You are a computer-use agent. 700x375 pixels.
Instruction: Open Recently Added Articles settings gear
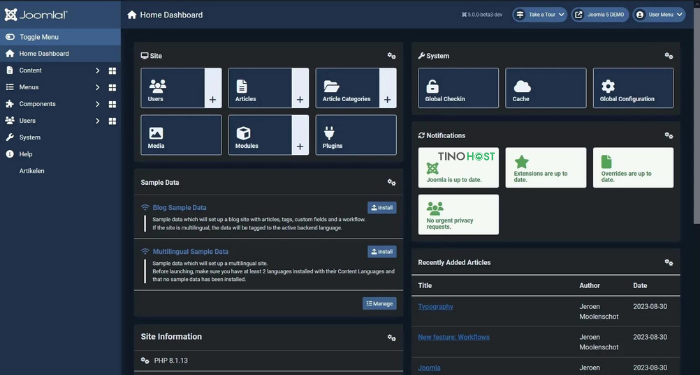point(669,262)
